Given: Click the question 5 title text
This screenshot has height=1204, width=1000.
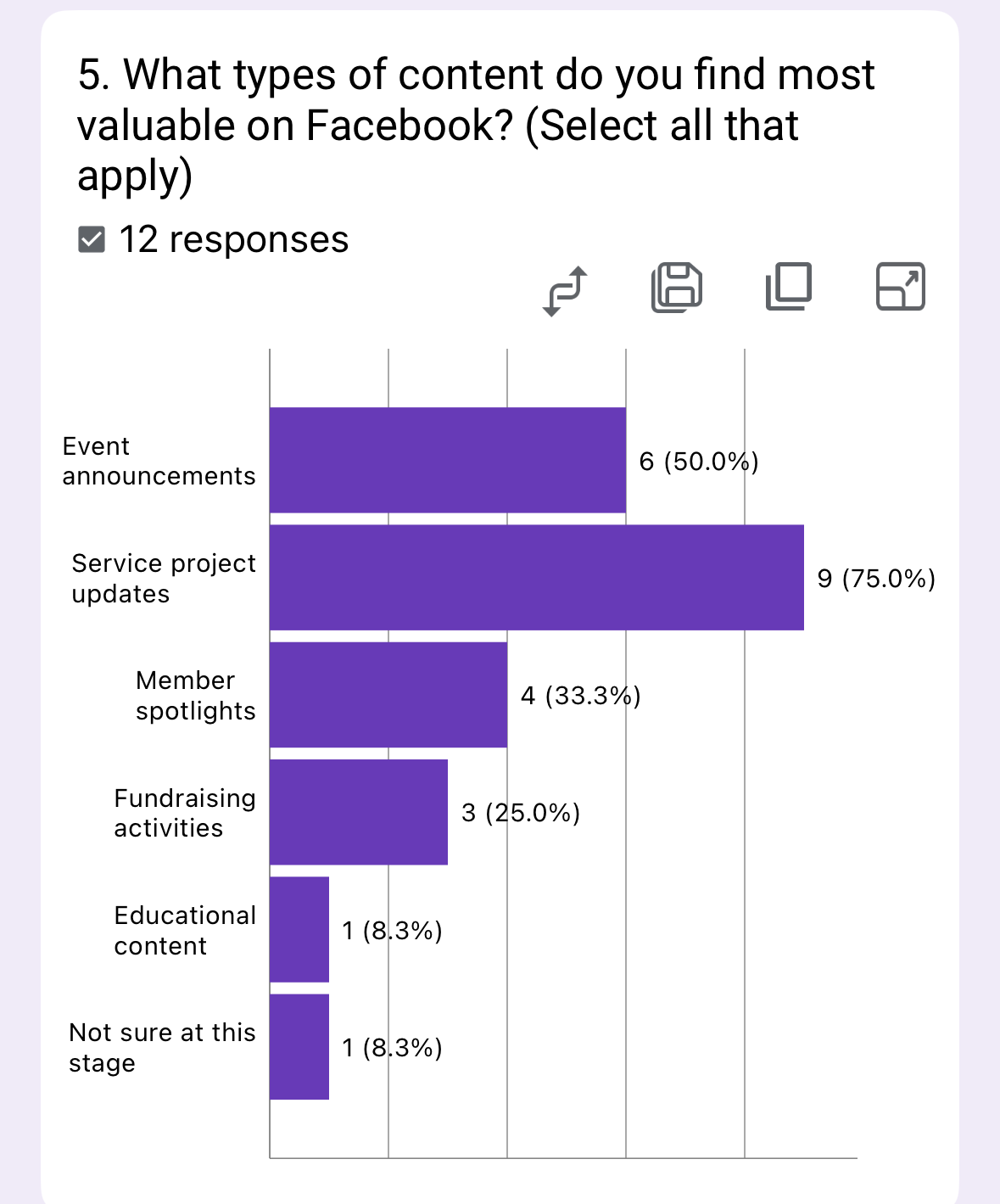Looking at the screenshot, I should (475, 125).
